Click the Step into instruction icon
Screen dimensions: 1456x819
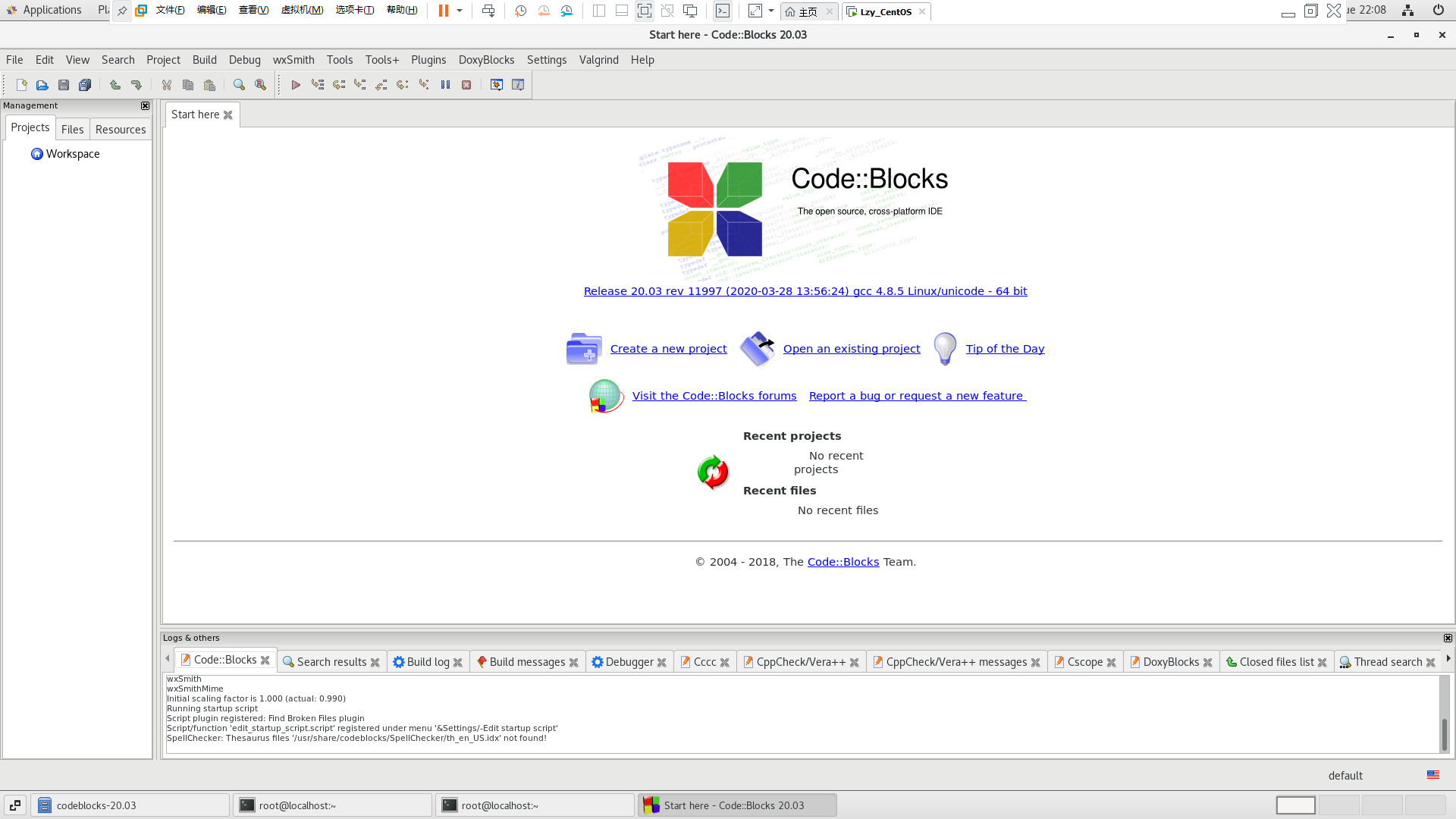pyautogui.click(x=424, y=85)
